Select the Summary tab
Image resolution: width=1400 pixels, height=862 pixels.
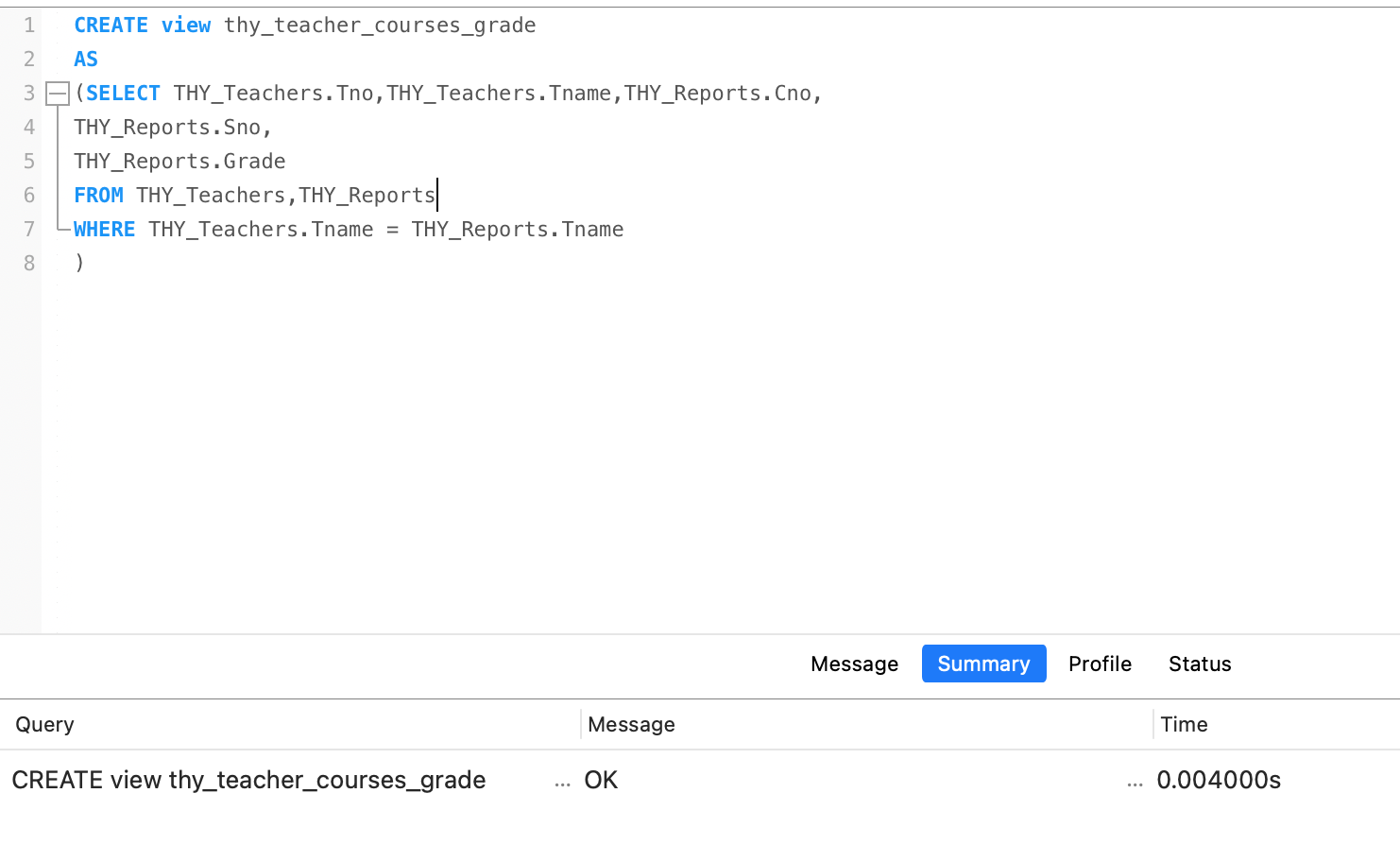point(983,664)
